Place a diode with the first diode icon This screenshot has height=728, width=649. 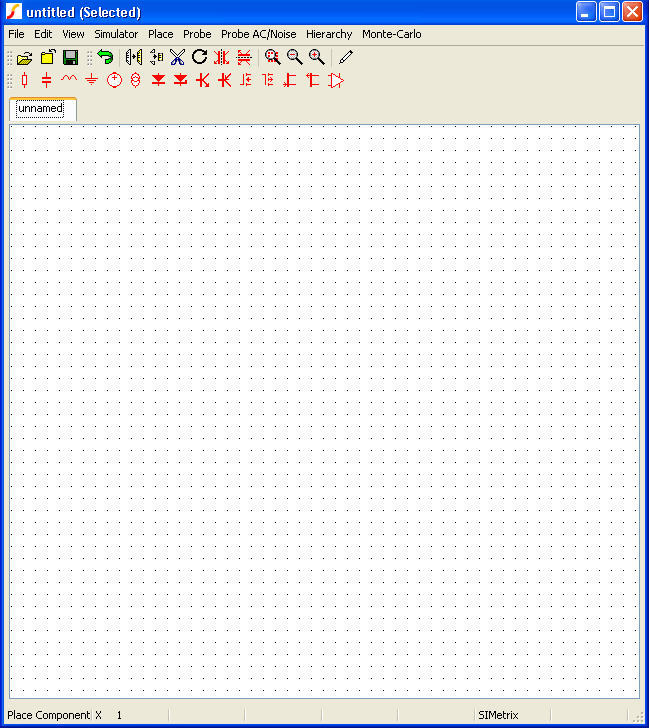point(158,80)
